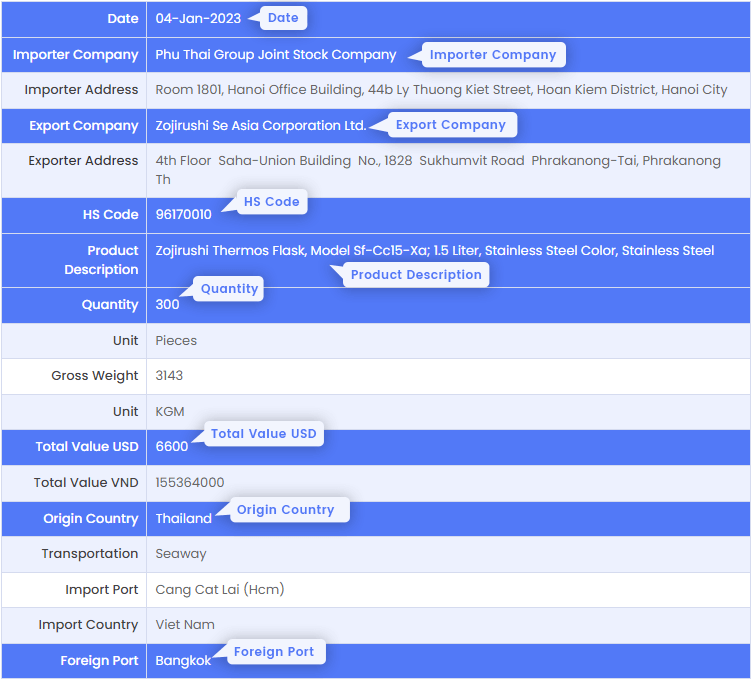Select the VND value 155364000
This screenshot has width=752, height=679.
(x=190, y=482)
